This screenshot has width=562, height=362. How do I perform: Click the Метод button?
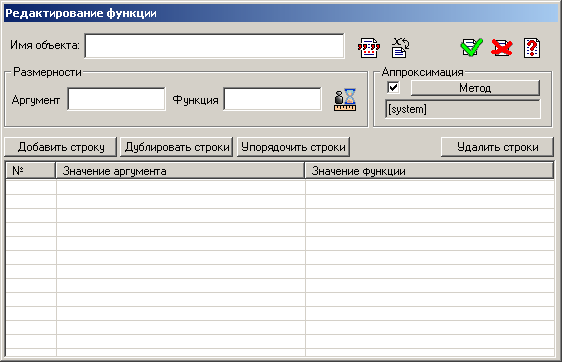pos(475,88)
